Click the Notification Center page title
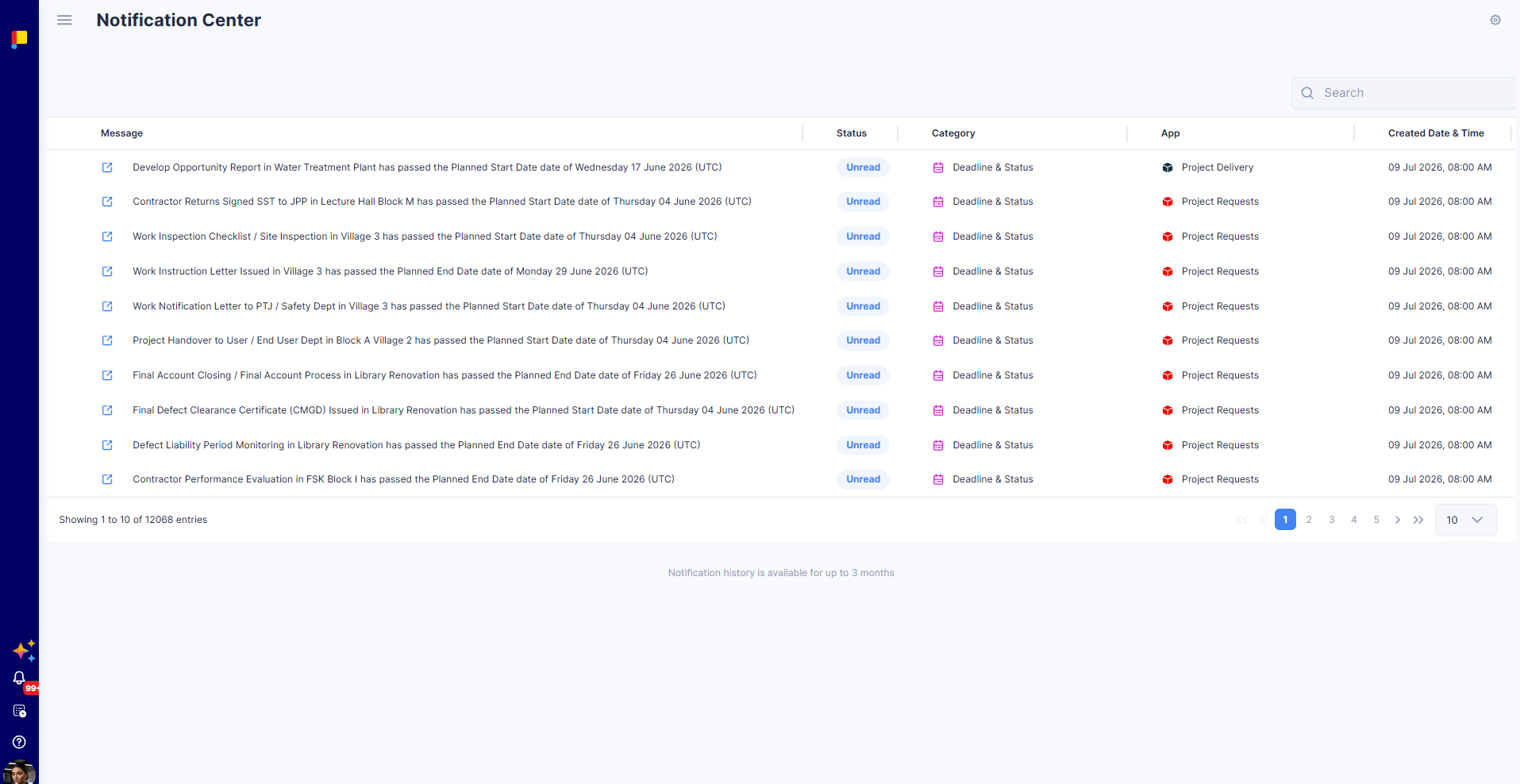This screenshot has width=1520, height=784. click(x=179, y=20)
